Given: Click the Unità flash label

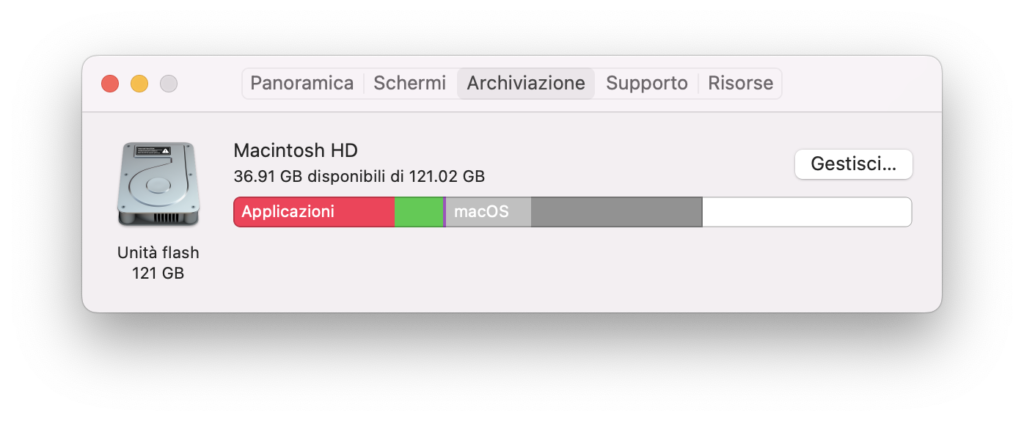Looking at the screenshot, I should (158, 252).
